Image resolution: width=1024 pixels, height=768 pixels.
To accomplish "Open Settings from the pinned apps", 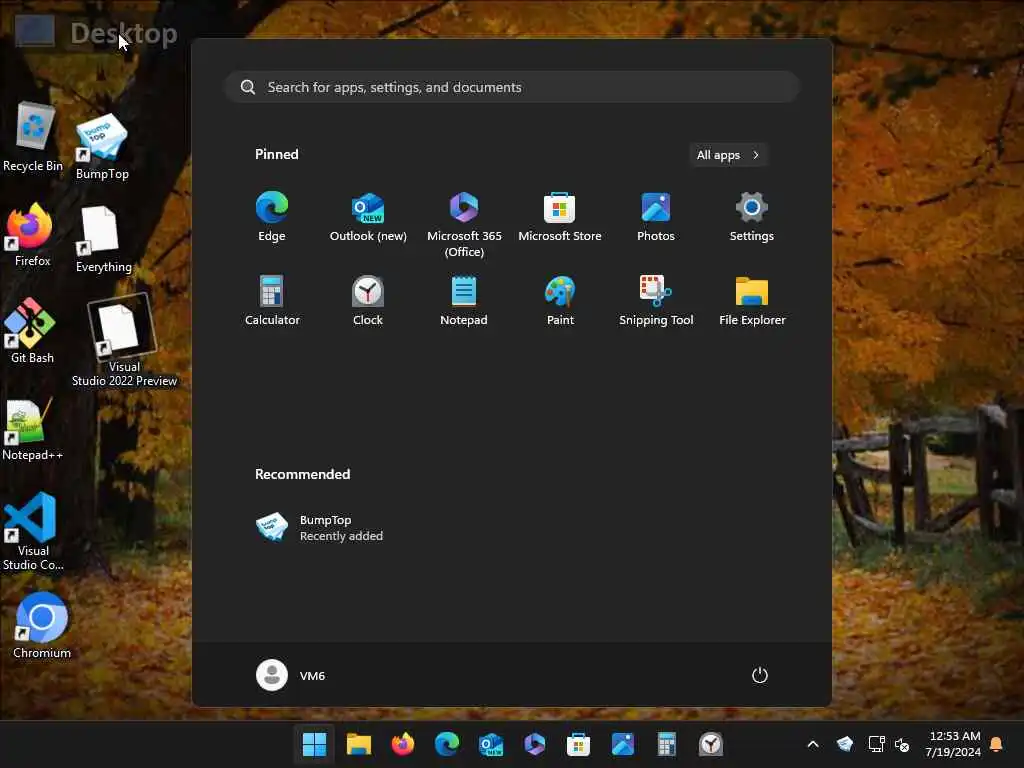I will [752, 217].
